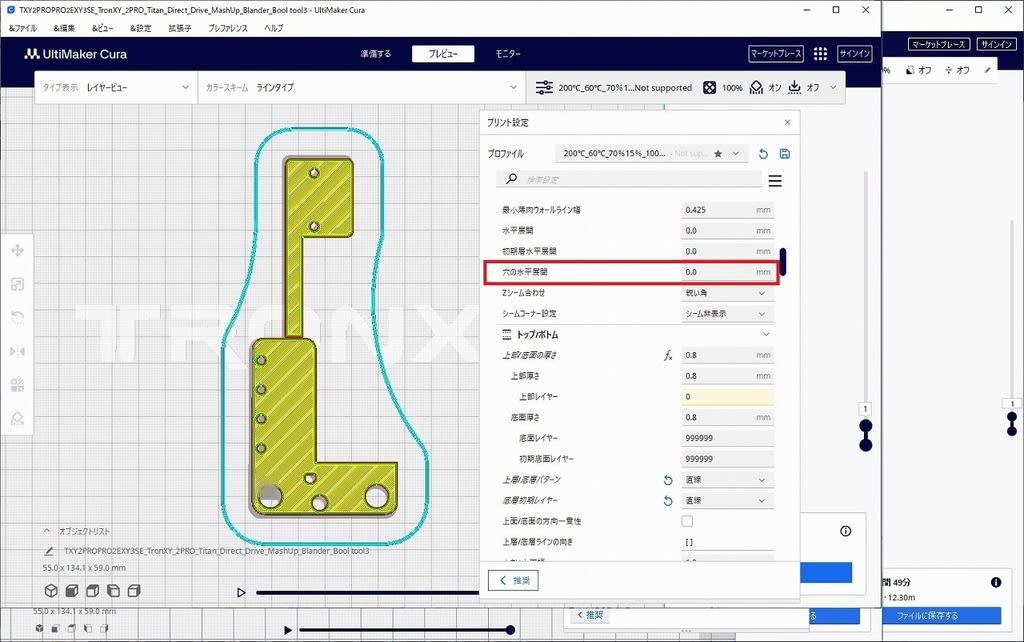1024x642 pixels.
Task: Reset the 底層初期レイヤー setting
Action: [x=668, y=501]
